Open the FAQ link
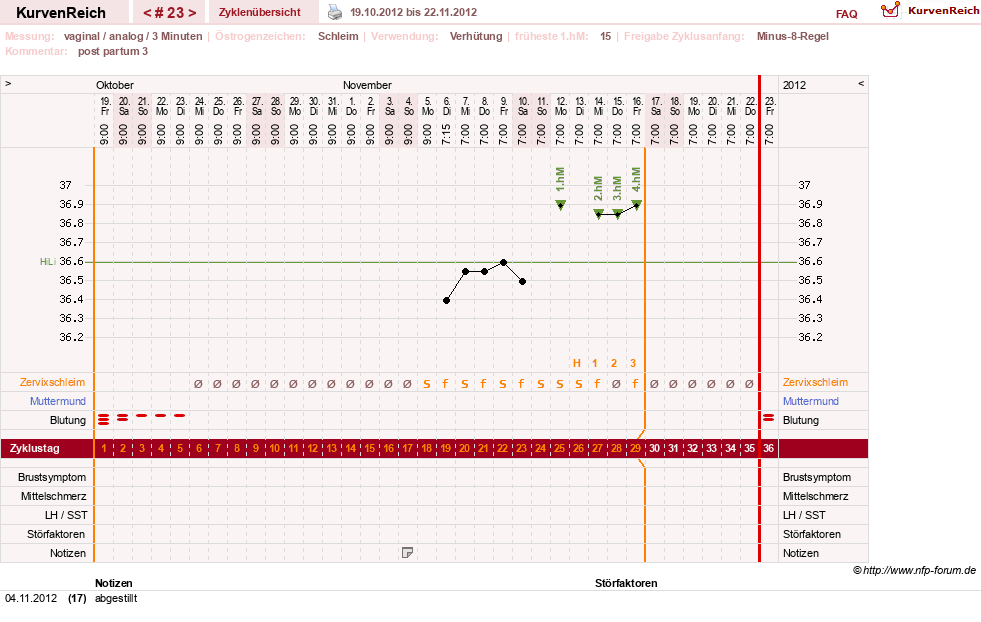981x622 pixels. click(x=846, y=14)
